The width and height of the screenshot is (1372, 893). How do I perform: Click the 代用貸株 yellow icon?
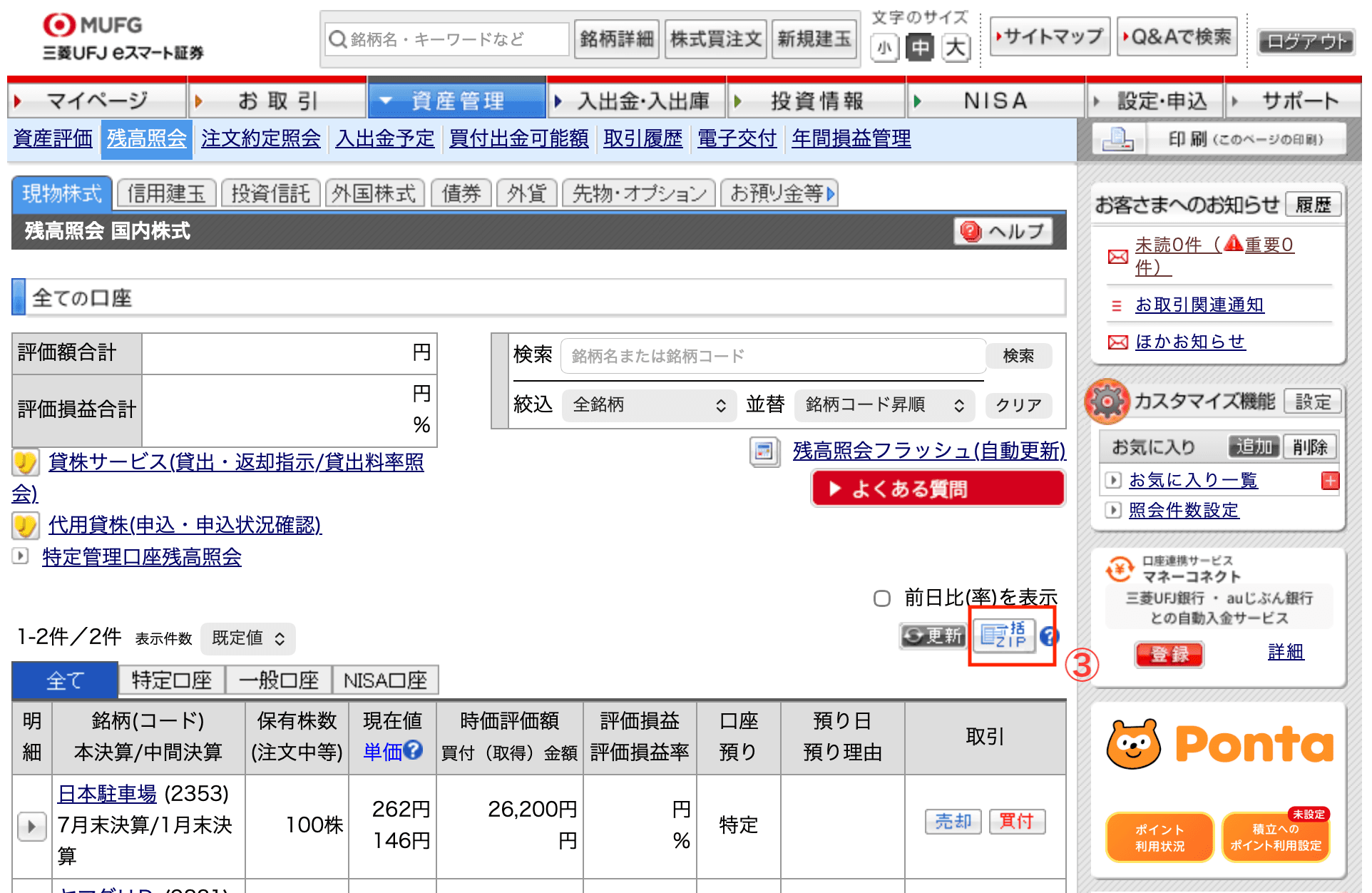tap(25, 526)
